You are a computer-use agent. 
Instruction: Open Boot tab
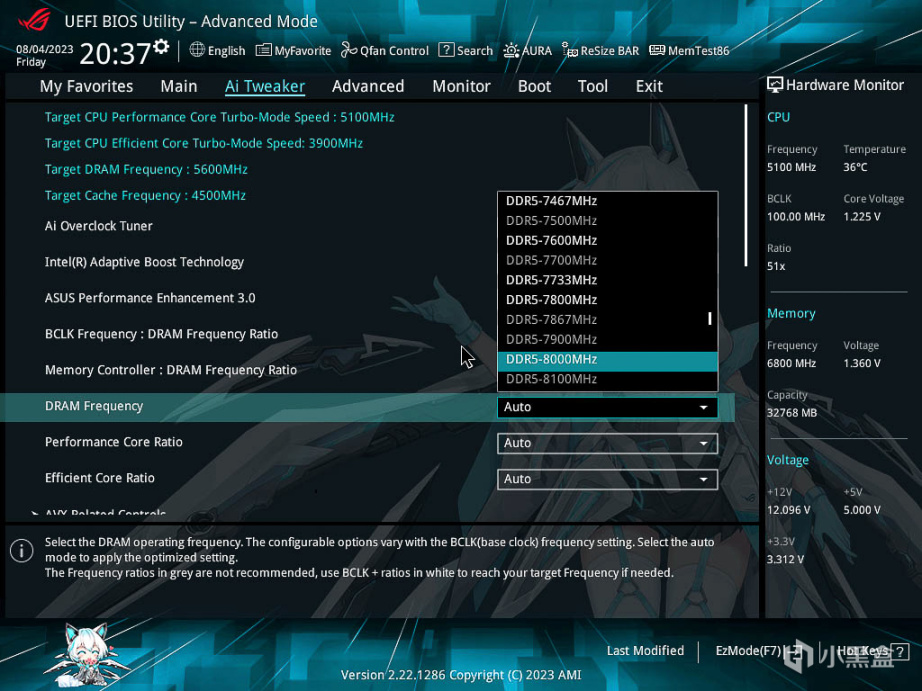[x=535, y=86]
